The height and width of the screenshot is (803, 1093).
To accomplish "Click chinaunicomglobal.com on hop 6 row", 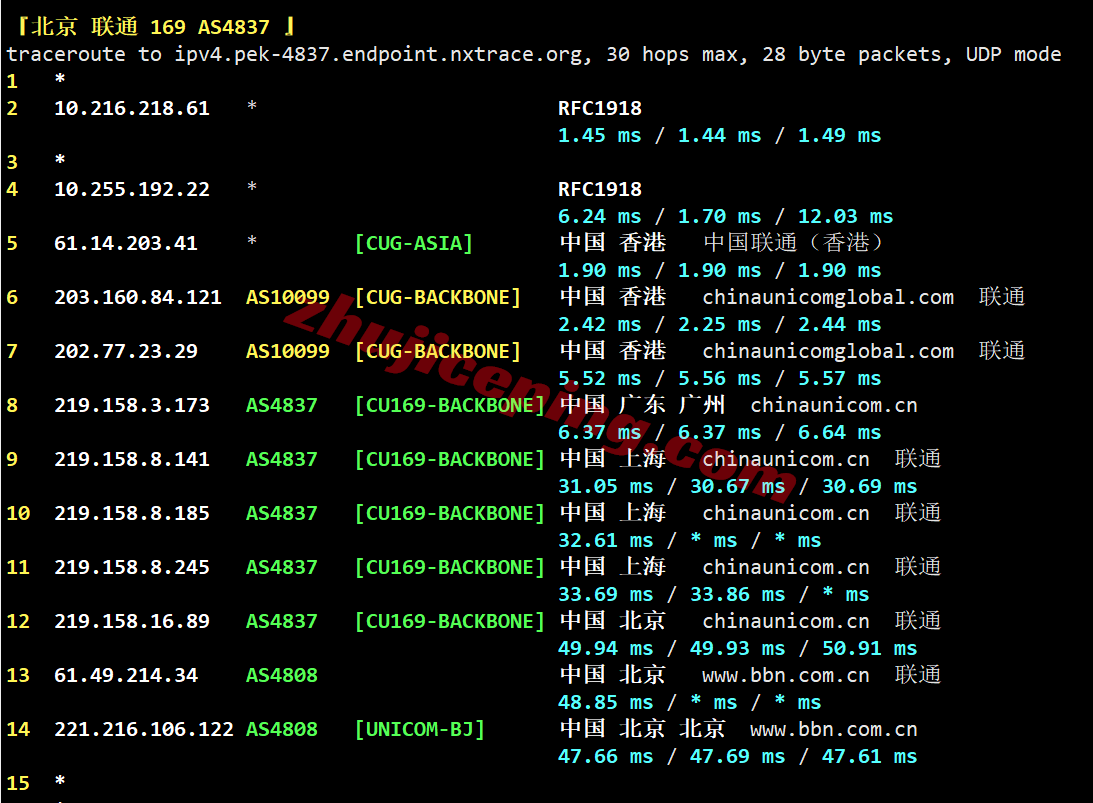I will click(828, 297).
